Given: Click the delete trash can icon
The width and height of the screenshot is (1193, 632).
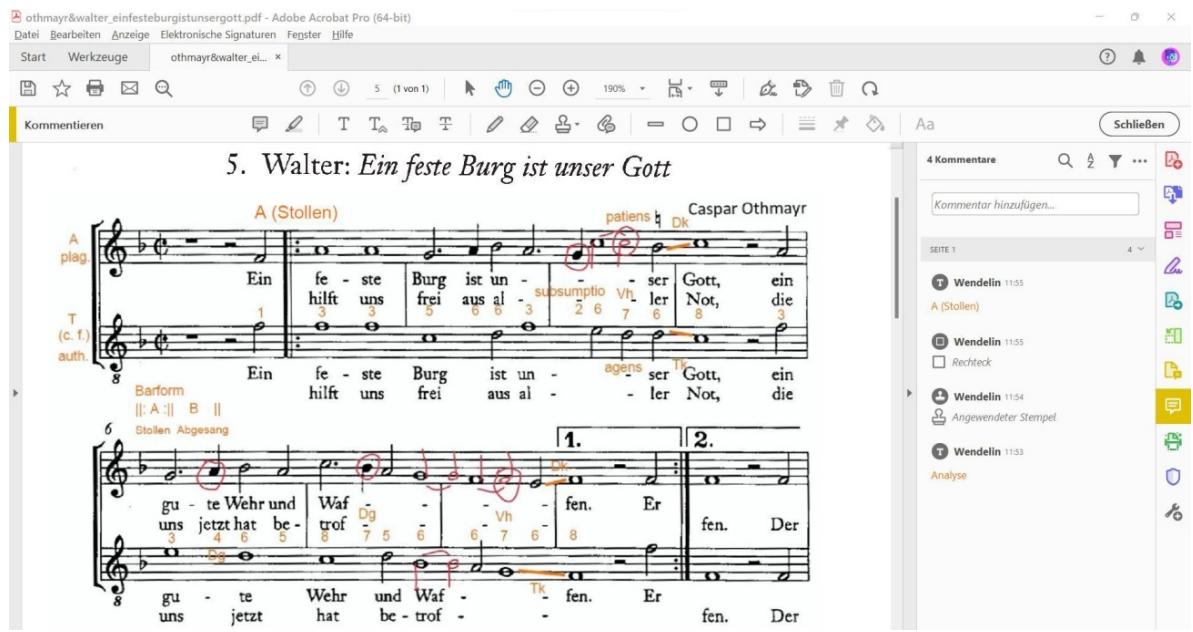Looking at the screenshot, I should click(837, 88).
